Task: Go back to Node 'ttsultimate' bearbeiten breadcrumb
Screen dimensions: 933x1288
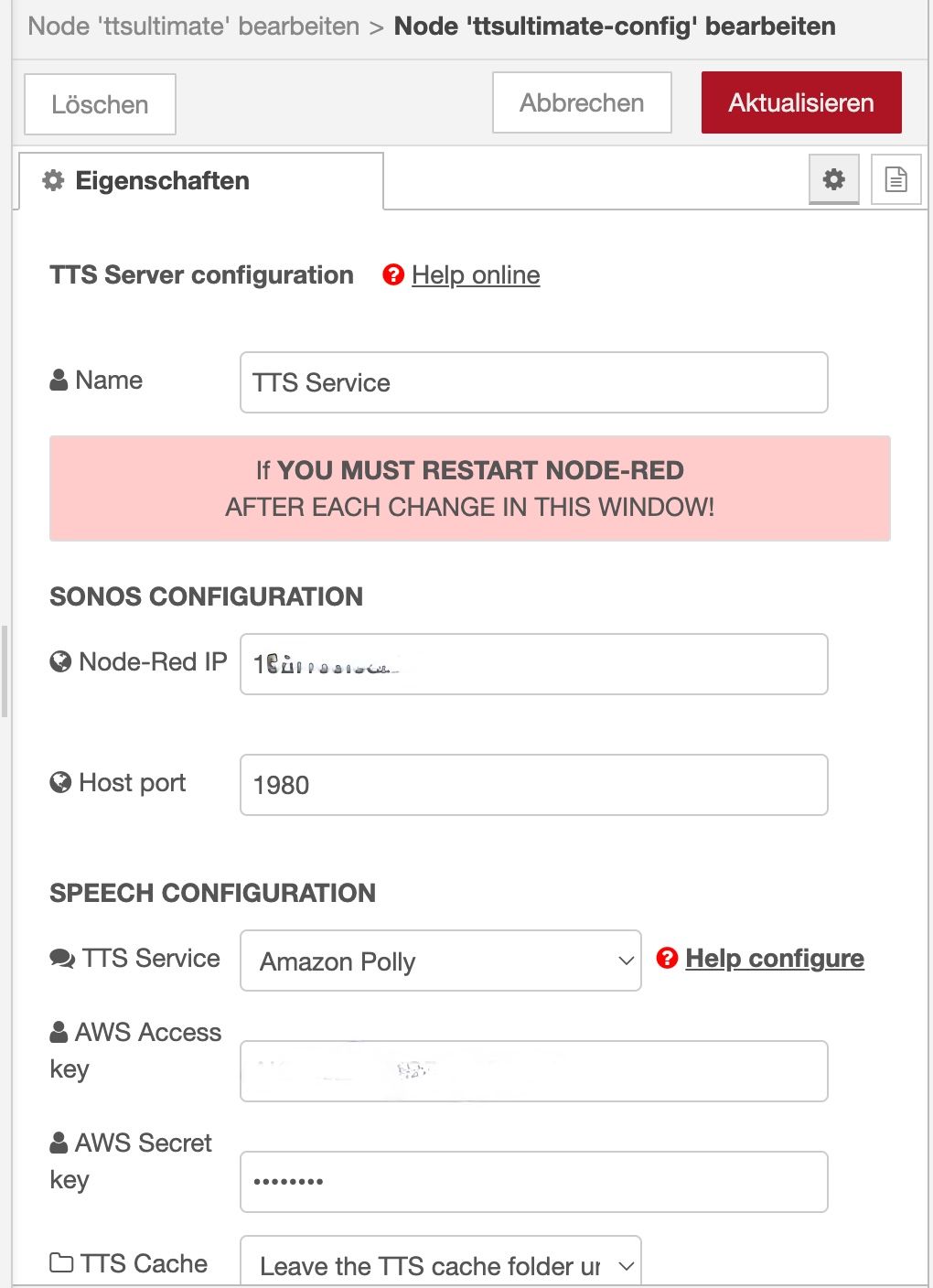Action: (194, 26)
